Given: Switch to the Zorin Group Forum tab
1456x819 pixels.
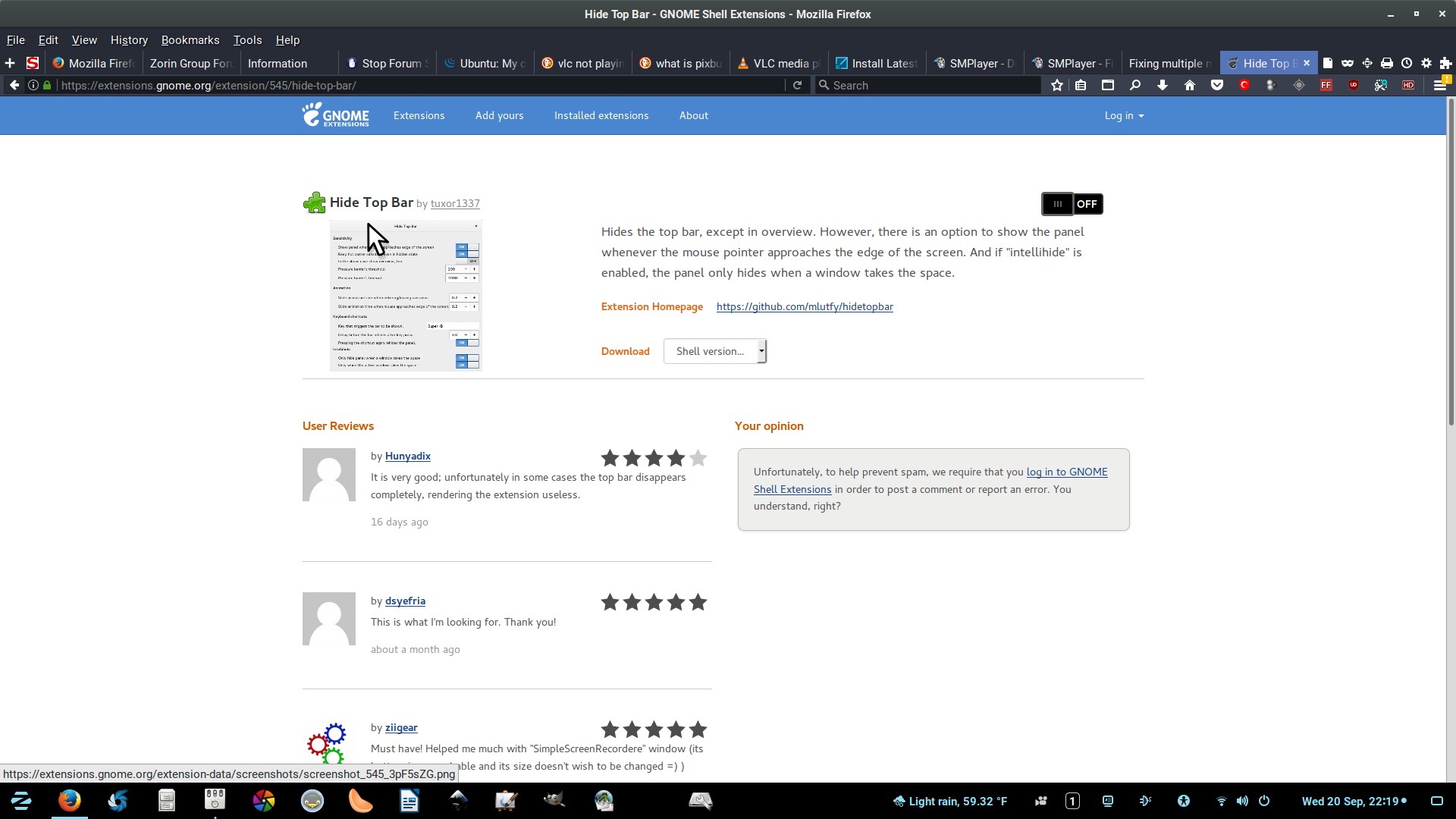Looking at the screenshot, I should pos(190,63).
